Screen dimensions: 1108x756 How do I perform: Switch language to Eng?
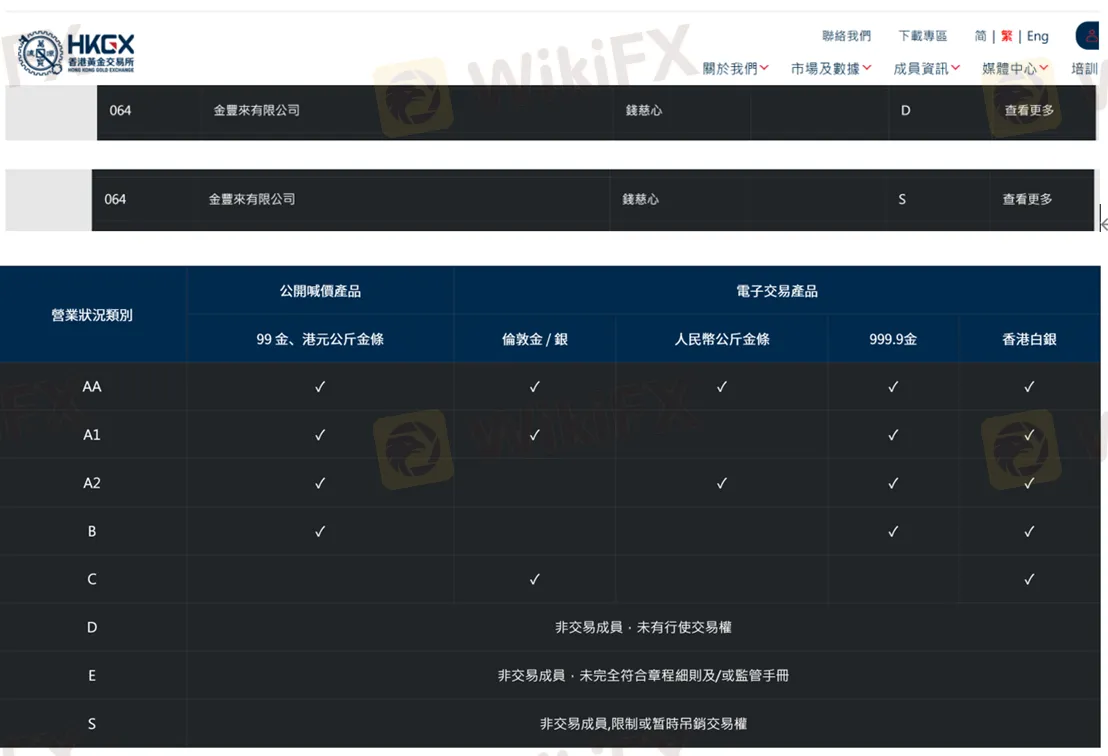pyautogui.click(x=1038, y=36)
